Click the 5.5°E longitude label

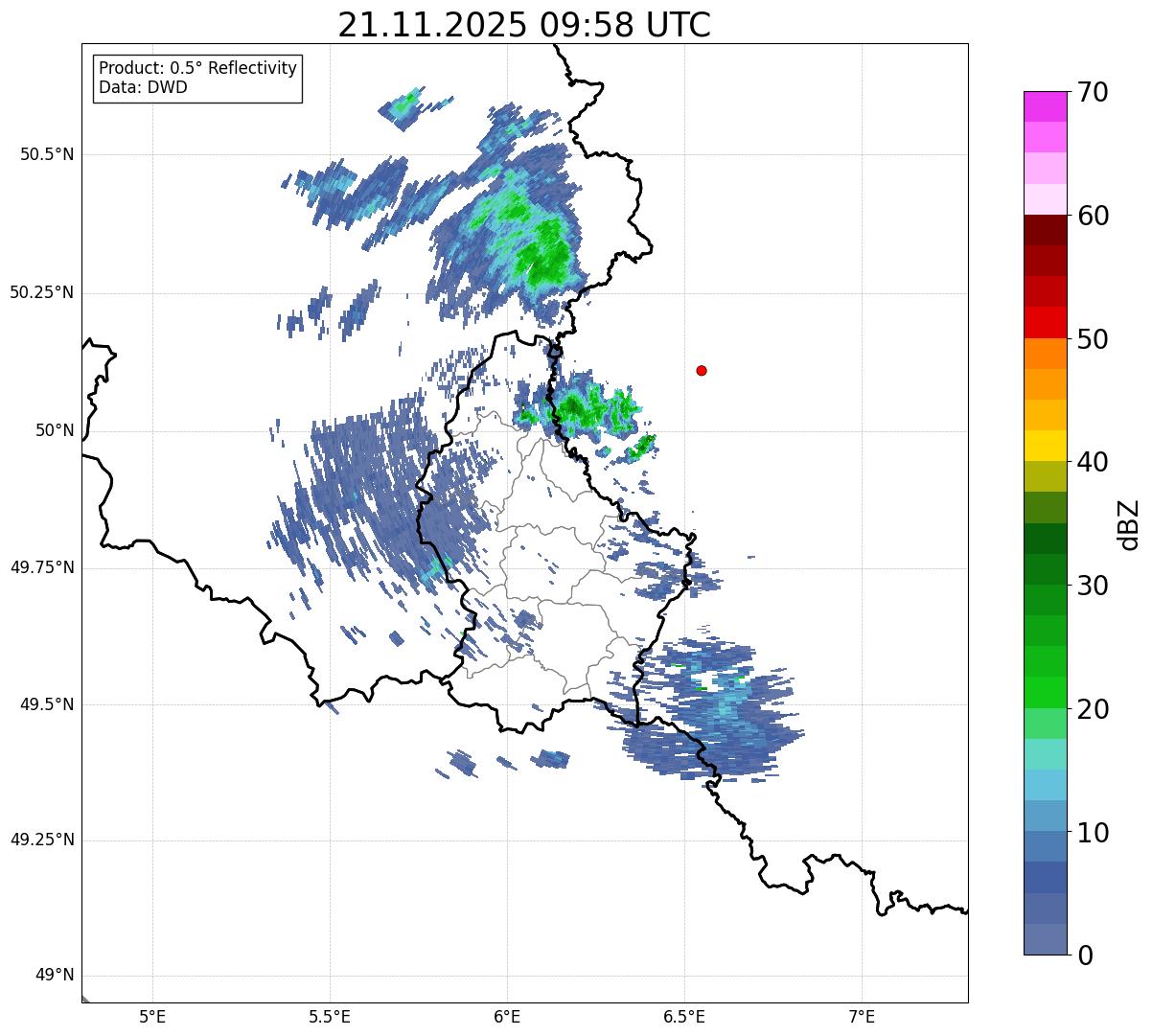pos(330,1017)
